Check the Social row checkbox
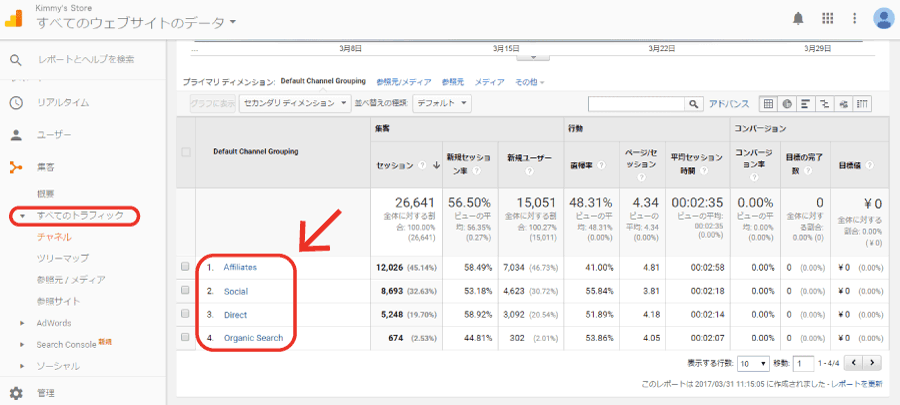This screenshot has height=405, width=900. pos(185,290)
